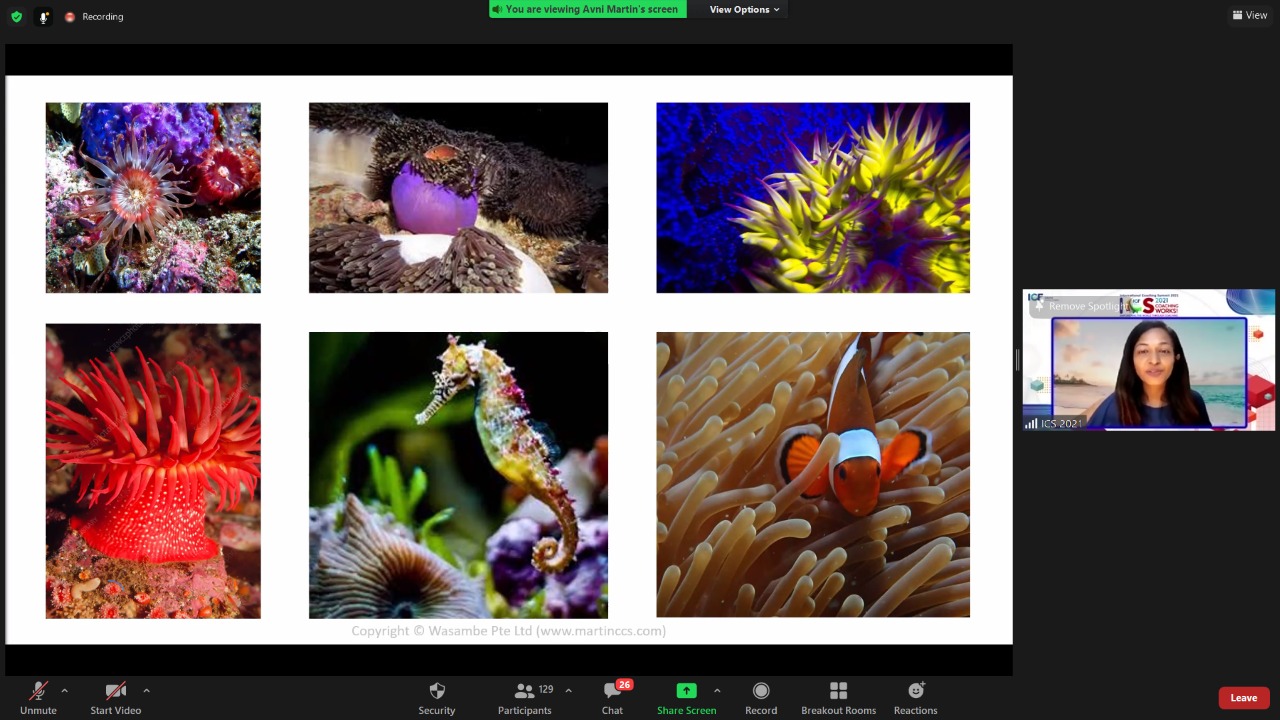Image resolution: width=1280 pixels, height=720 pixels.
Task: Open the Security shield options
Action: 436,697
